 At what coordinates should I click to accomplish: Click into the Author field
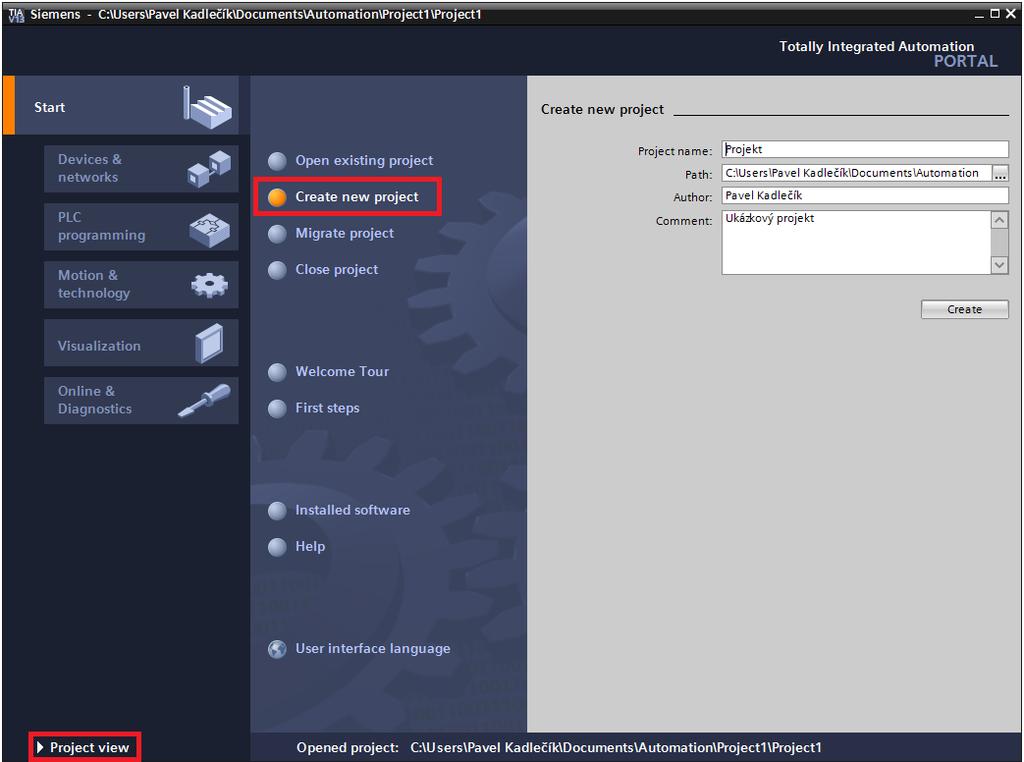click(865, 196)
